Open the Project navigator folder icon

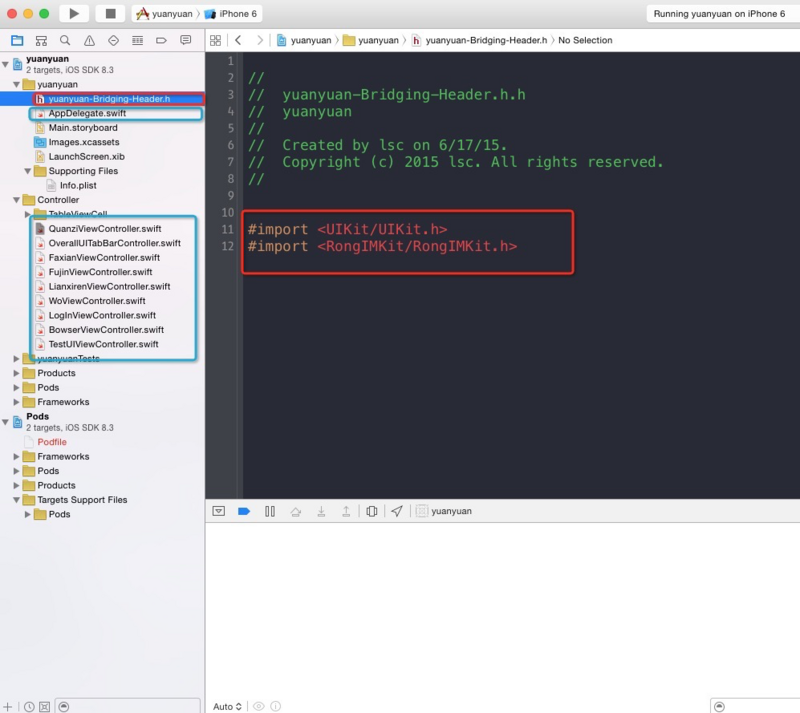(17, 40)
